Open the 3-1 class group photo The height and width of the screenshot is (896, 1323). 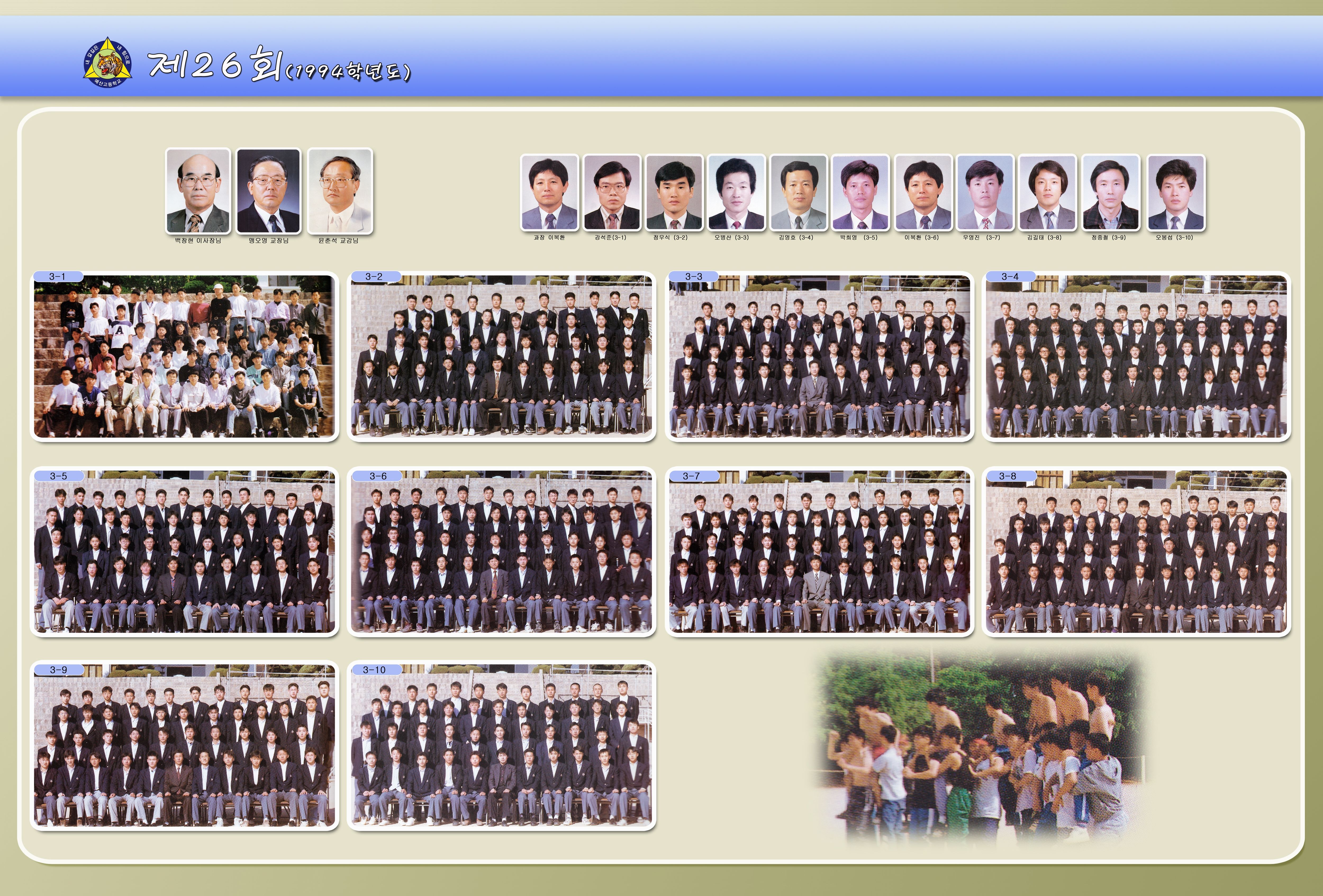[184, 356]
